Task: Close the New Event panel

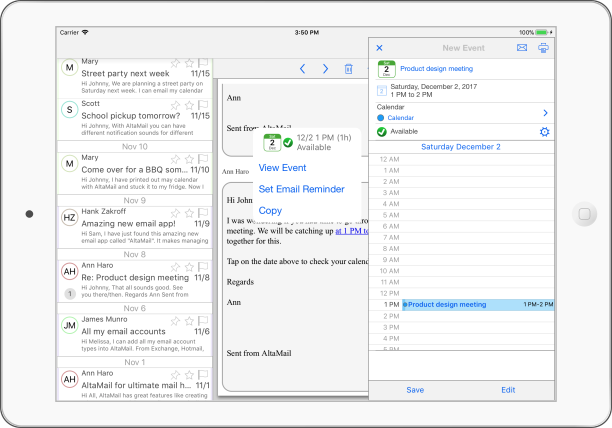Action: pyautogui.click(x=379, y=48)
